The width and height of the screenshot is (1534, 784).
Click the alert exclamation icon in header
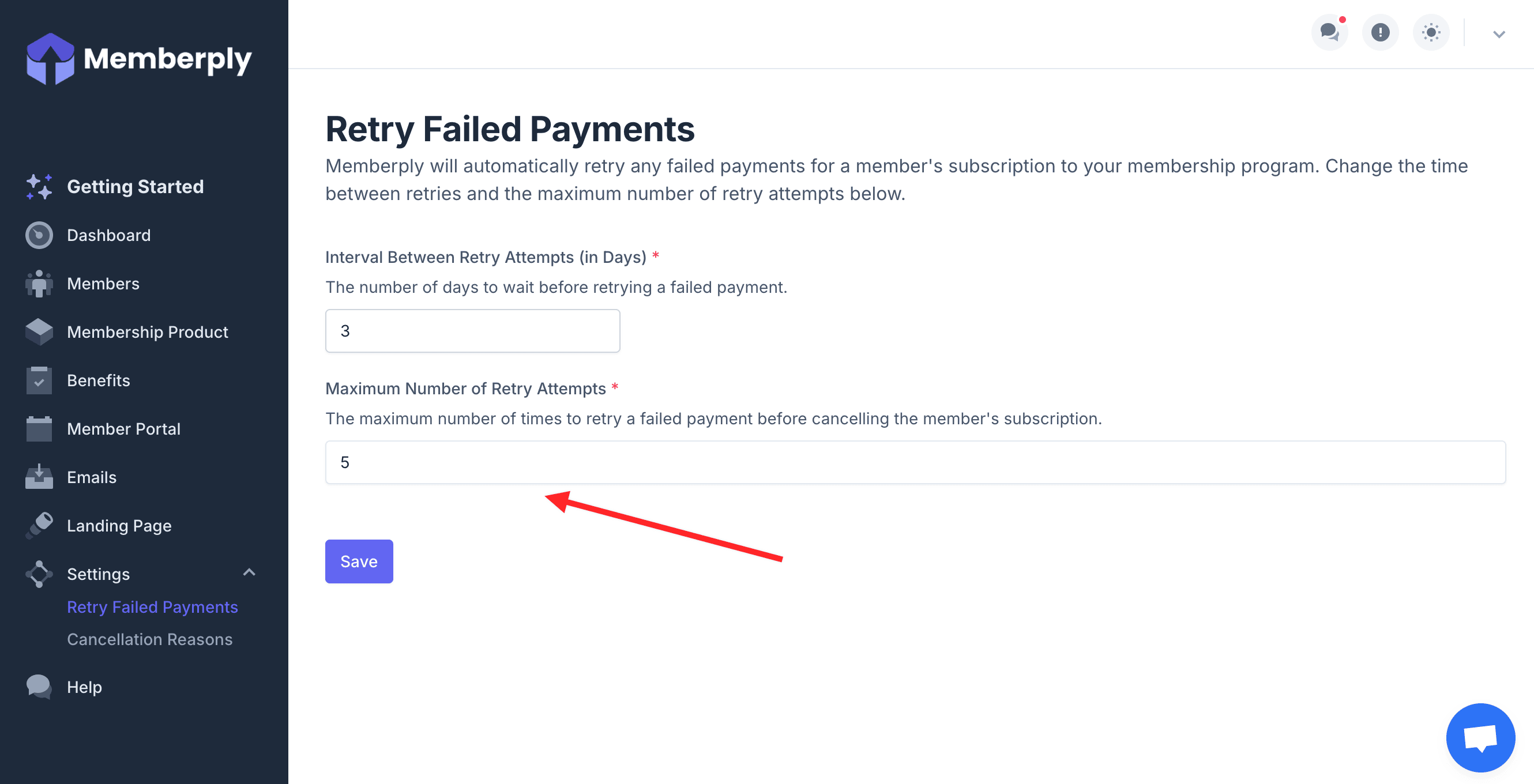1380,32
